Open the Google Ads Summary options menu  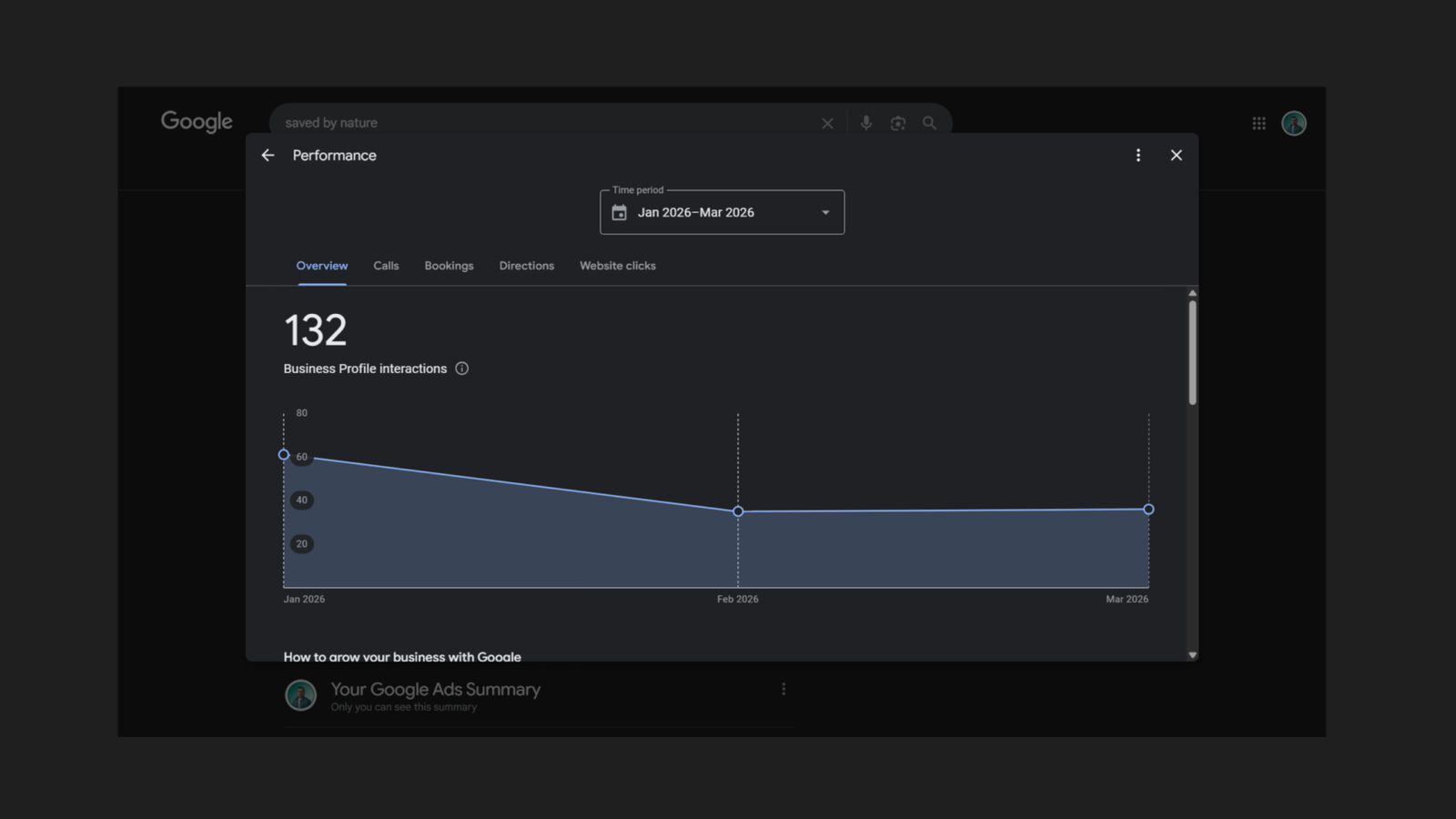[784, 689]
